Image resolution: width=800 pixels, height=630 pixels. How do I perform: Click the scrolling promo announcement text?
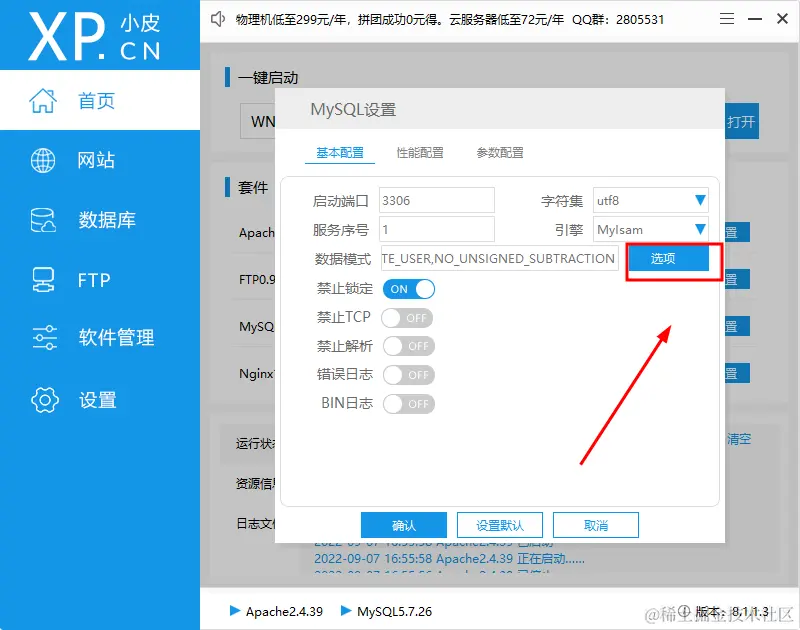coord(449,19)
